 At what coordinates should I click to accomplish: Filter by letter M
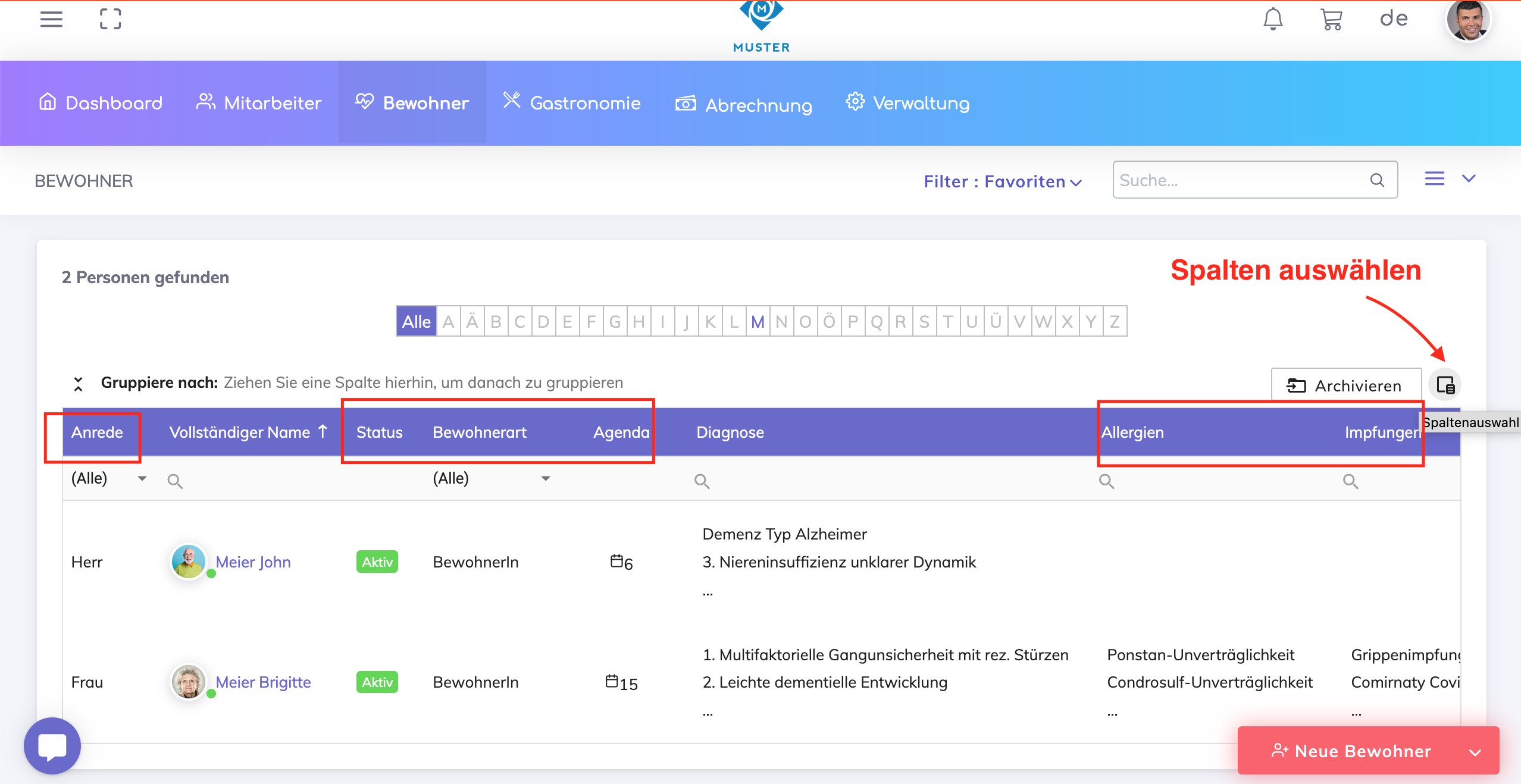pos(758,322)
